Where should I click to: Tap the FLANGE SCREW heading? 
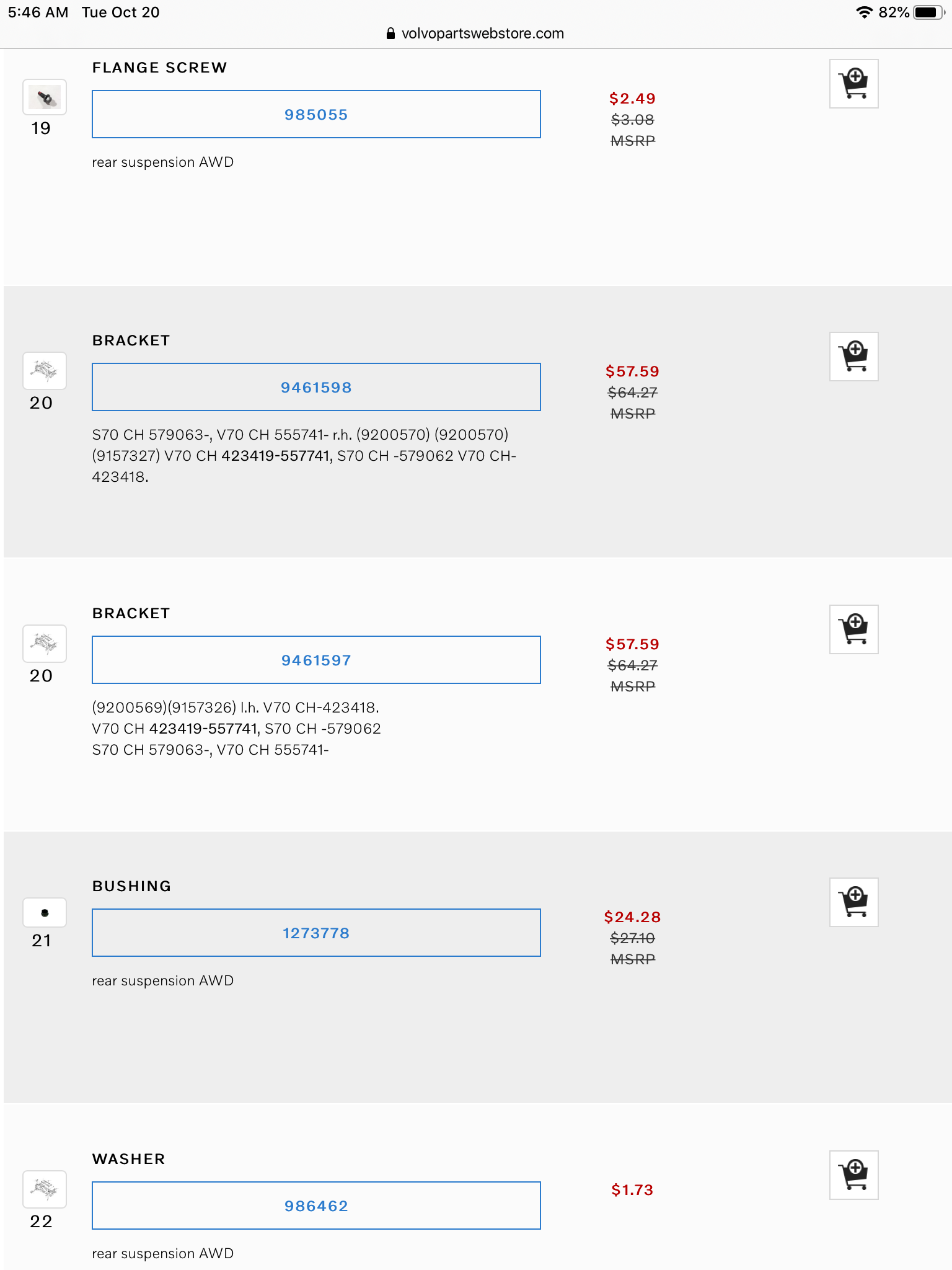pos(159,68)
